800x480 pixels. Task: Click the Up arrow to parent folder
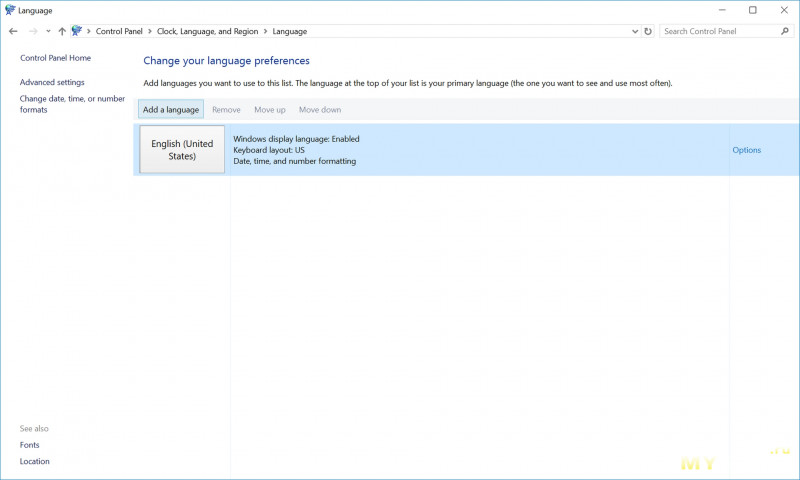62,31
